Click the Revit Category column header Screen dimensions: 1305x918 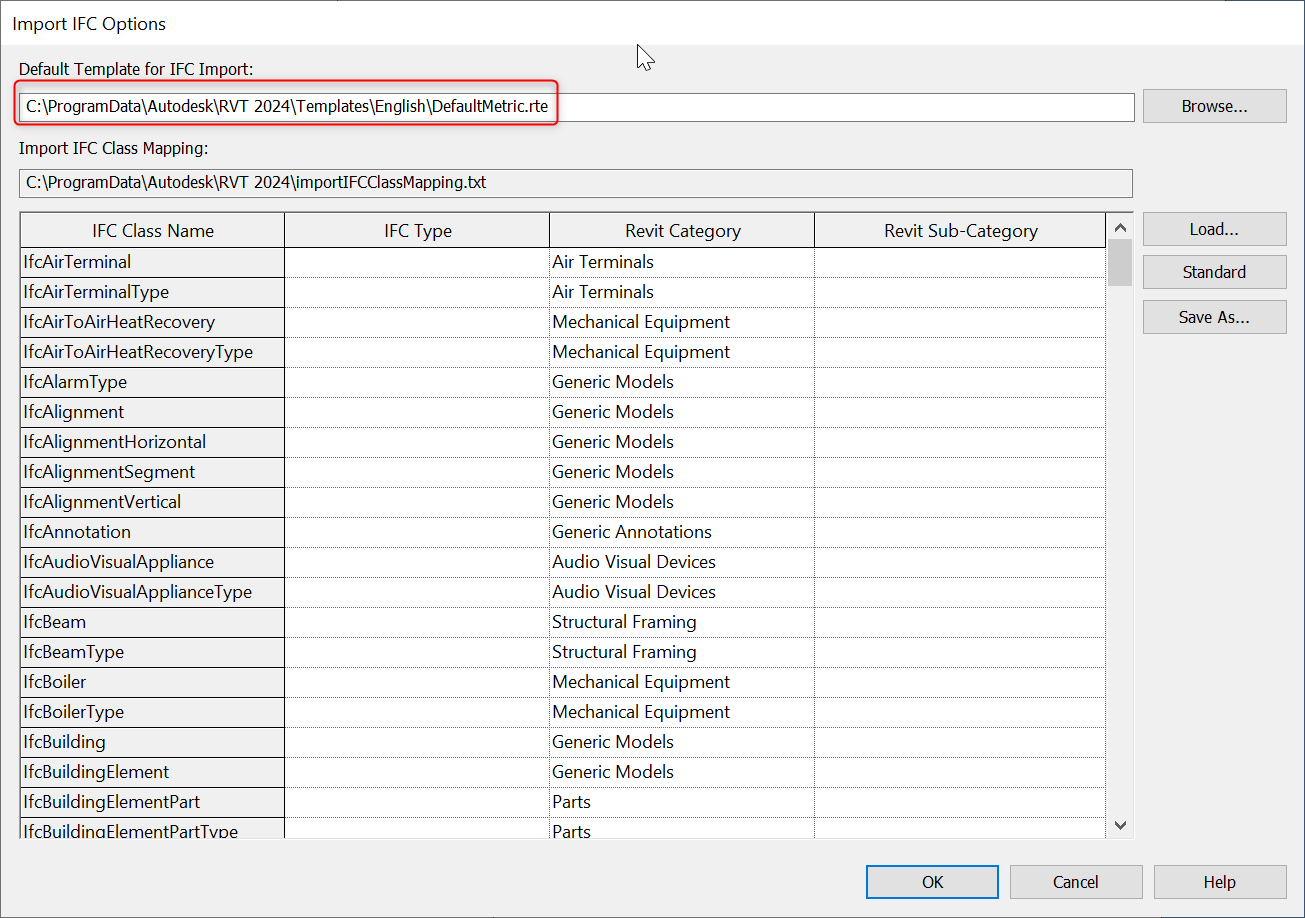[681, 230]
